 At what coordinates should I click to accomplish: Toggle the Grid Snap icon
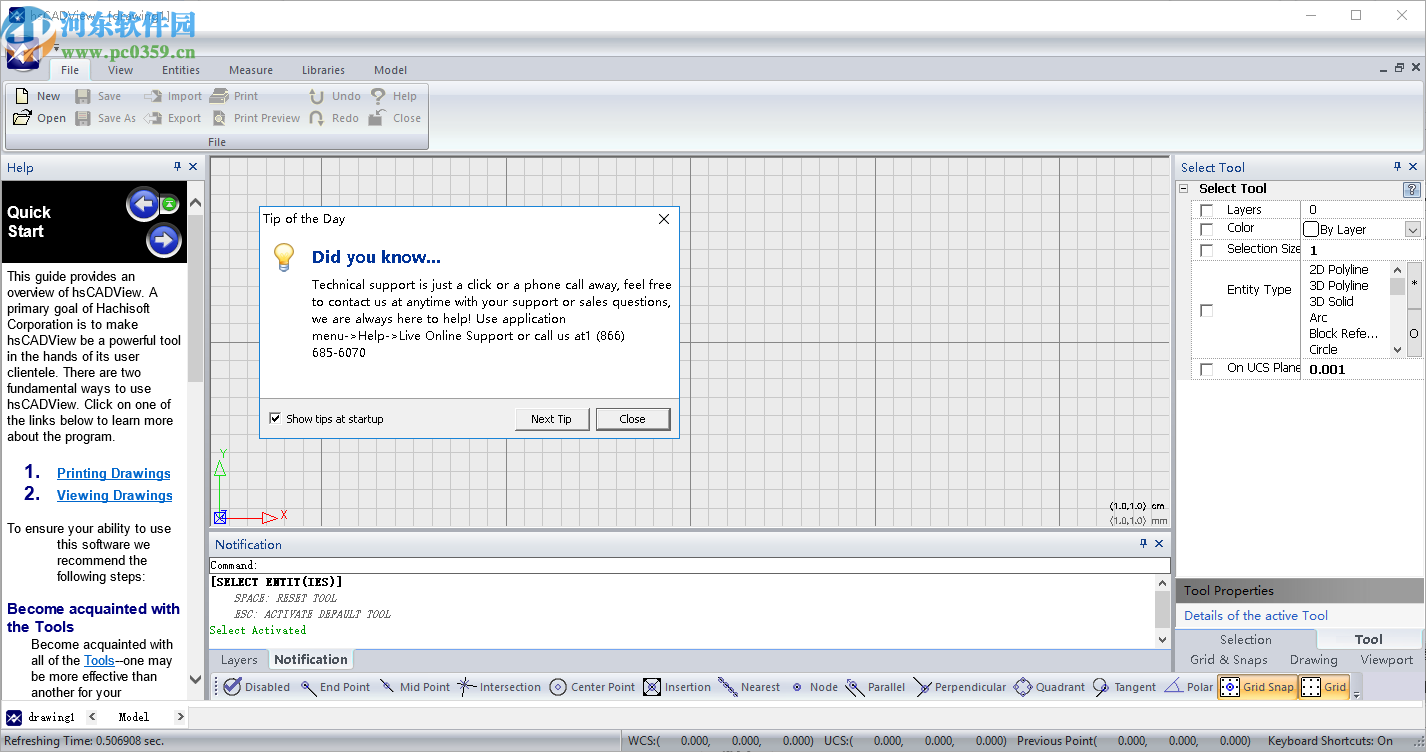click(x=1230, y=687)
